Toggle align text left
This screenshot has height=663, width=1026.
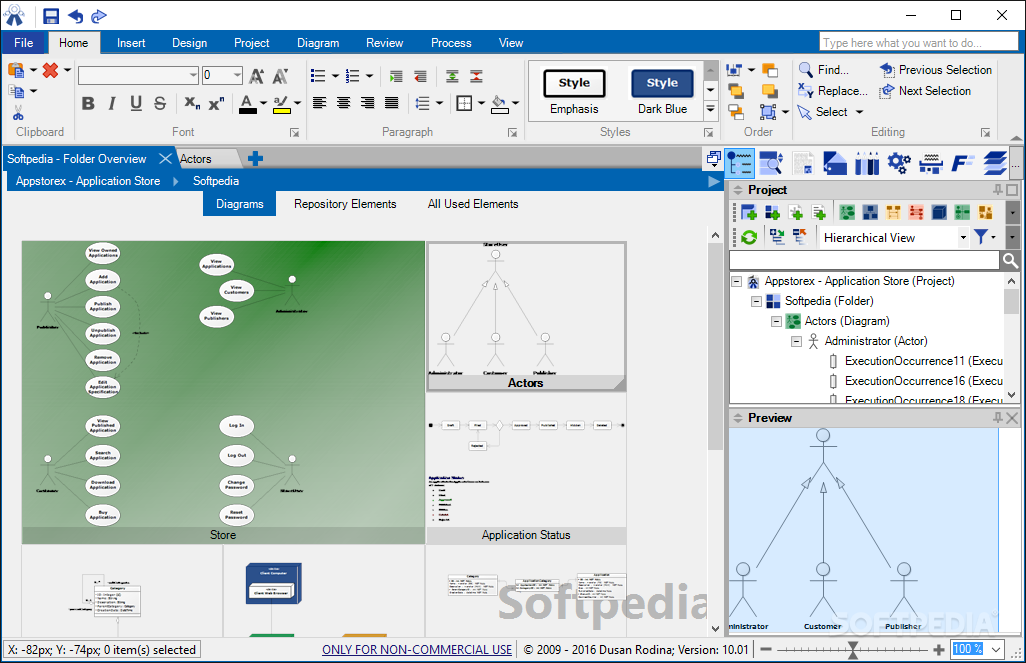pyautogui.click(x=319, y=103)
